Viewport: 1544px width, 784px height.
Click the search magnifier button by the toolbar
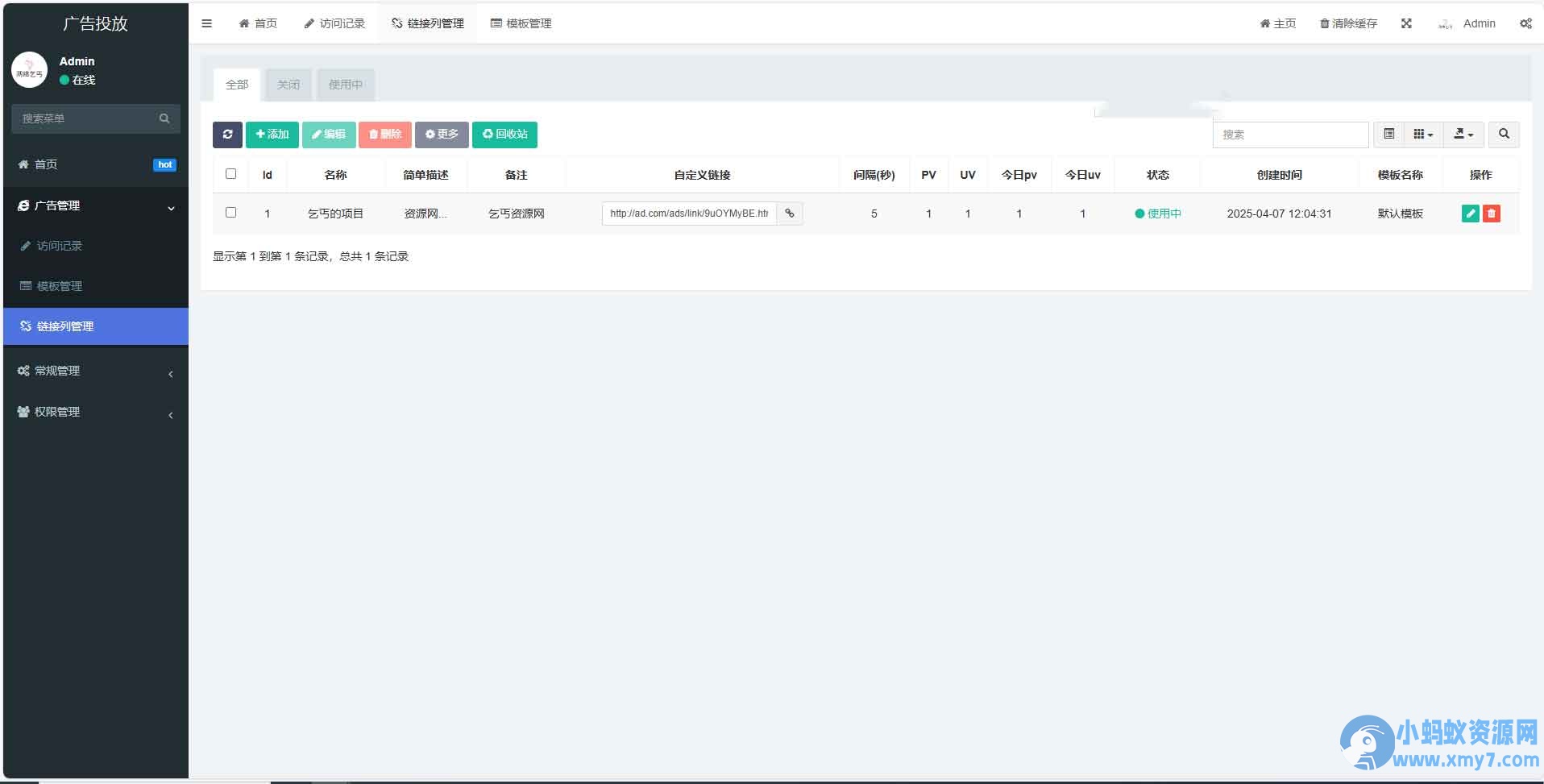coord(1504,135)
